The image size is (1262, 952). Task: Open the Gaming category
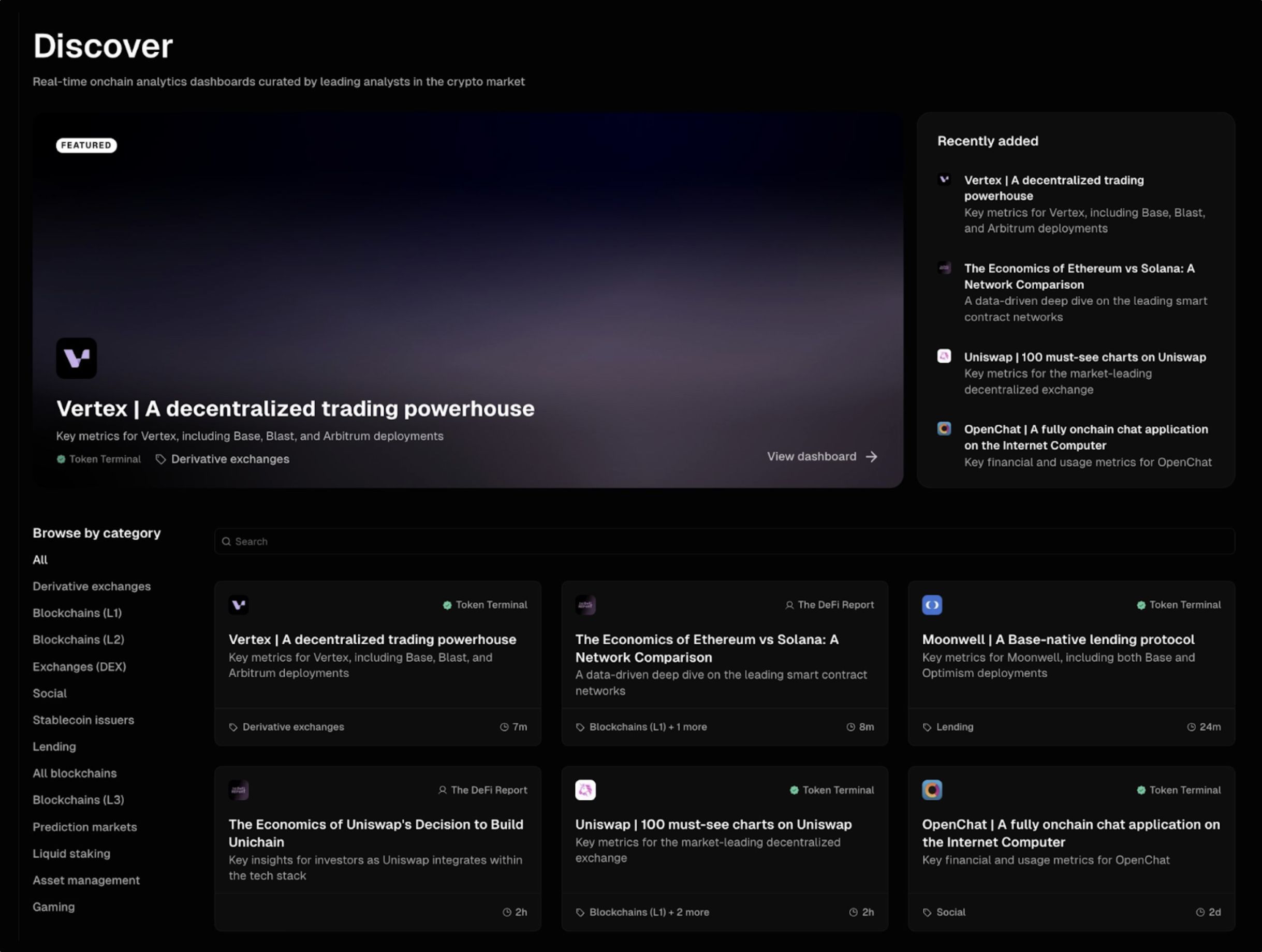click(x=53, y=906)
